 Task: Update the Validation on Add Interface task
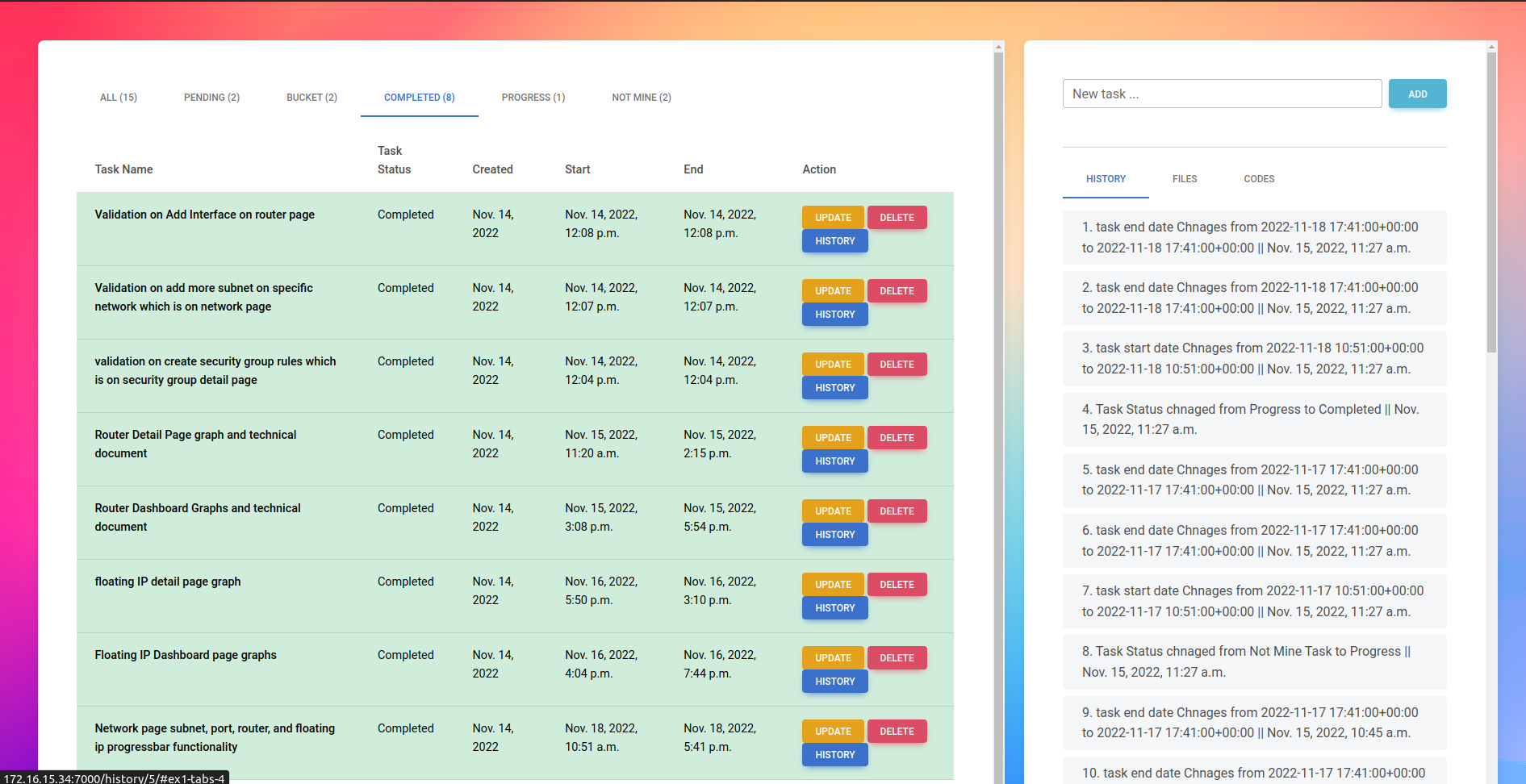click(x=833, y=218)
